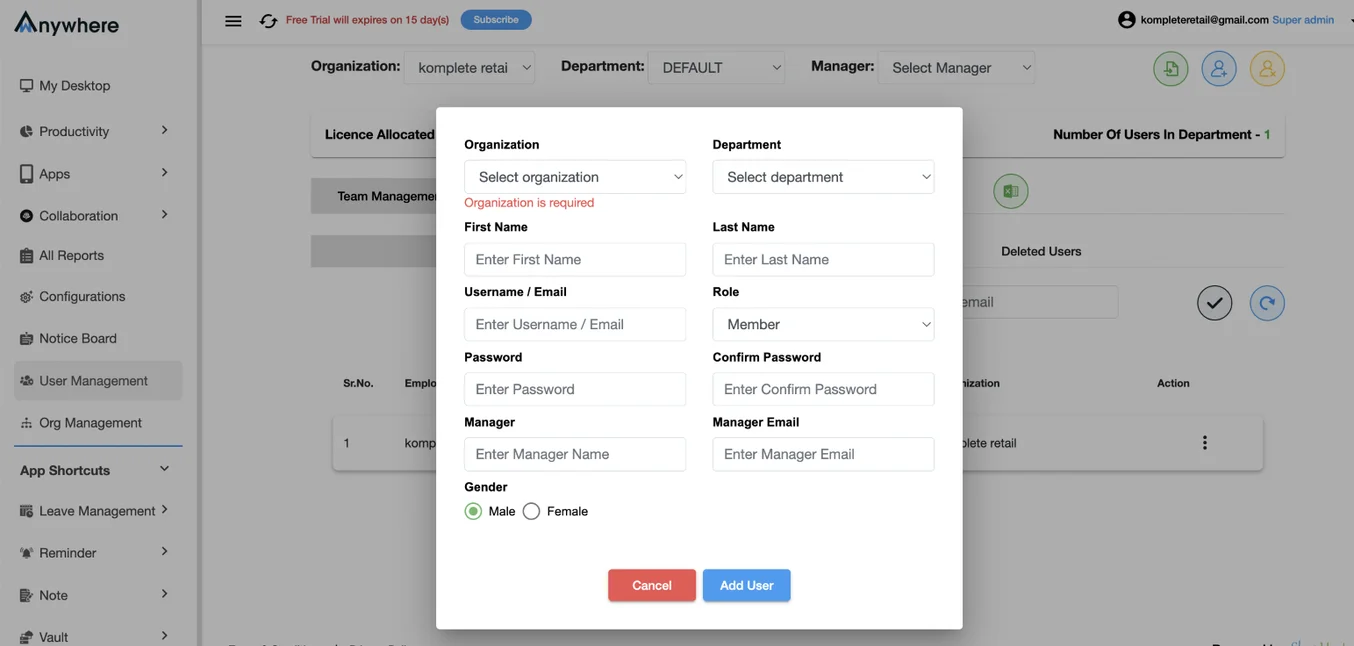
Task: Expand the Productivity chevron in the sidebar
Action: coord(165,131)
